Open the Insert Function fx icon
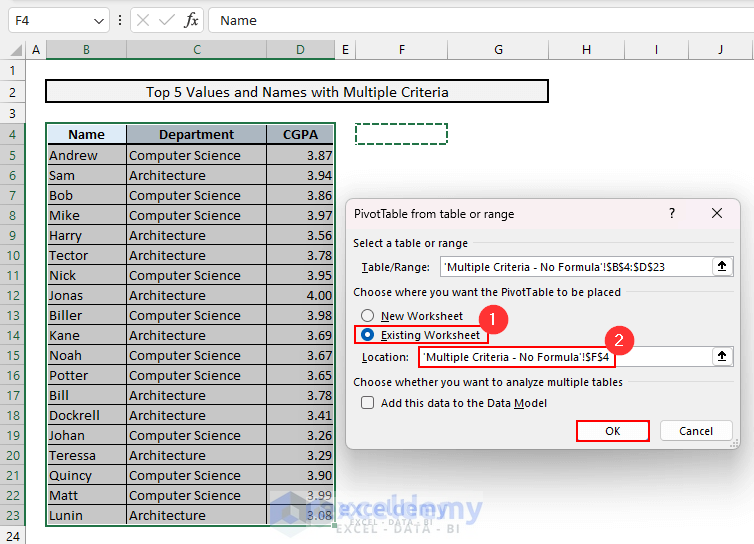Screen dimensions: 754x544 pos(191,20)
